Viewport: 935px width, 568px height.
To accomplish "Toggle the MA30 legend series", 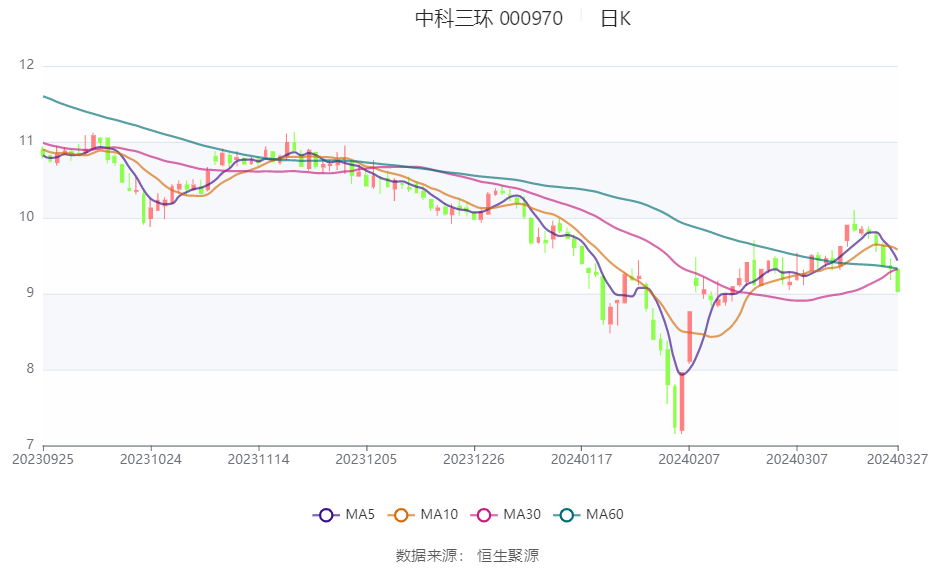I will [x=506, y=514].
